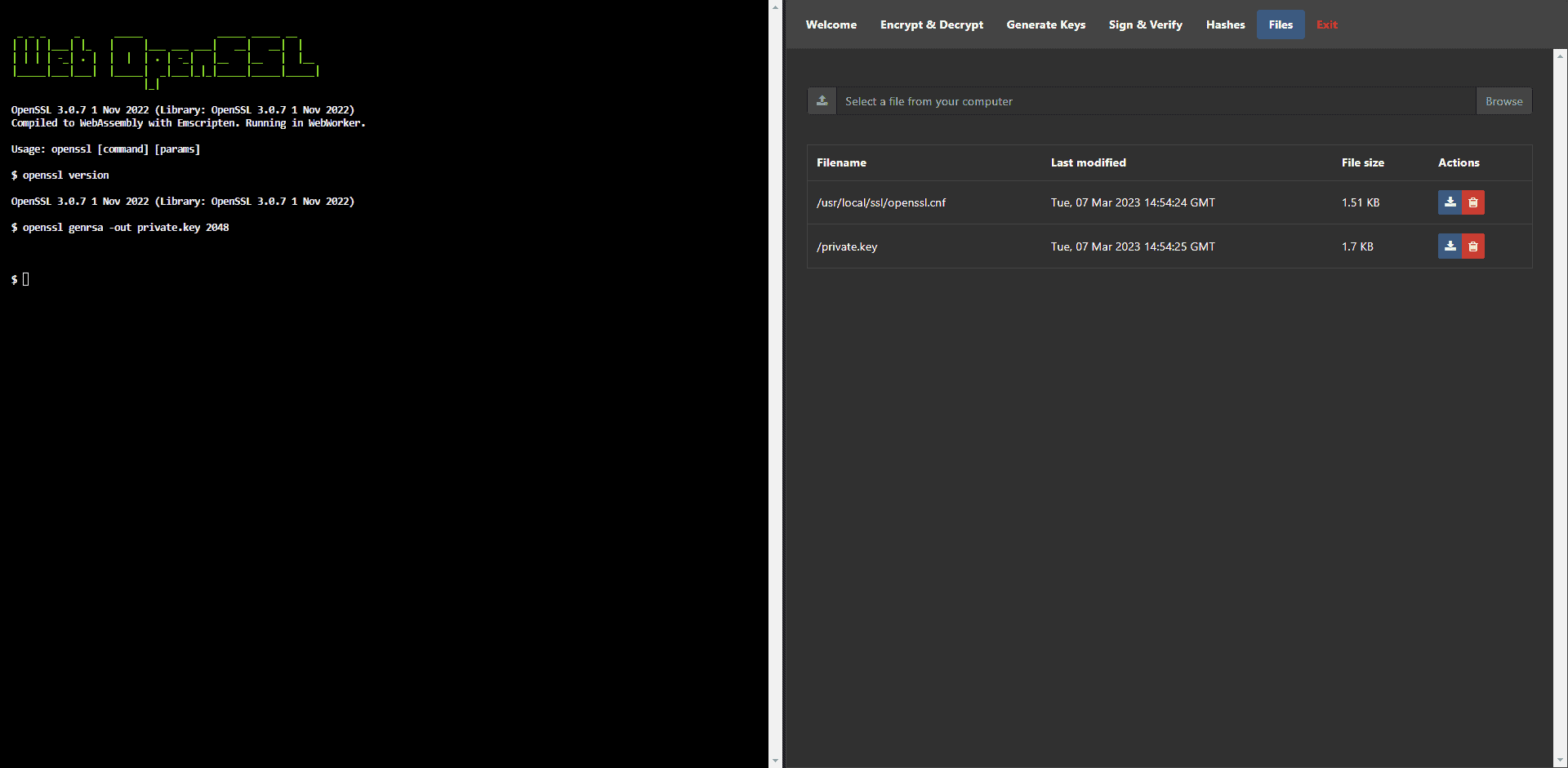Click Files panel scrollbar up arrow
This screenshot has width=1568, height=768.
[1561, 55]
